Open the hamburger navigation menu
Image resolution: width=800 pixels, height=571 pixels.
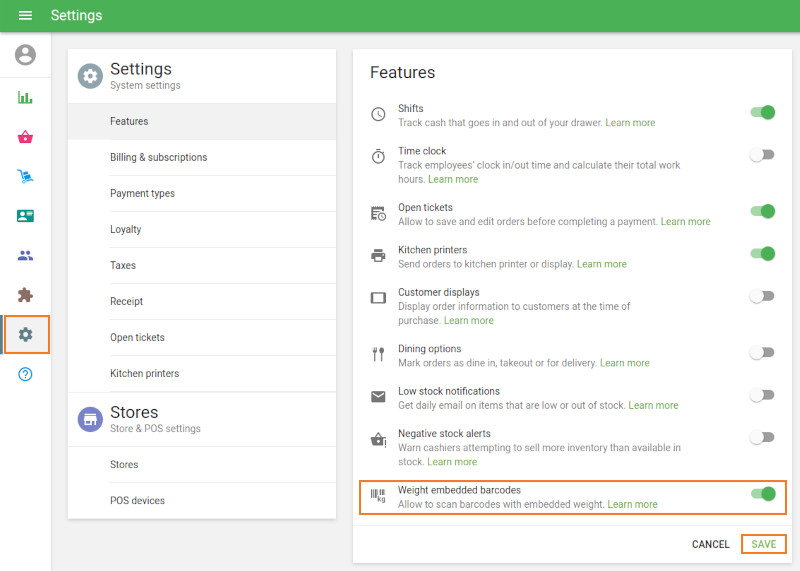[25, 16]
